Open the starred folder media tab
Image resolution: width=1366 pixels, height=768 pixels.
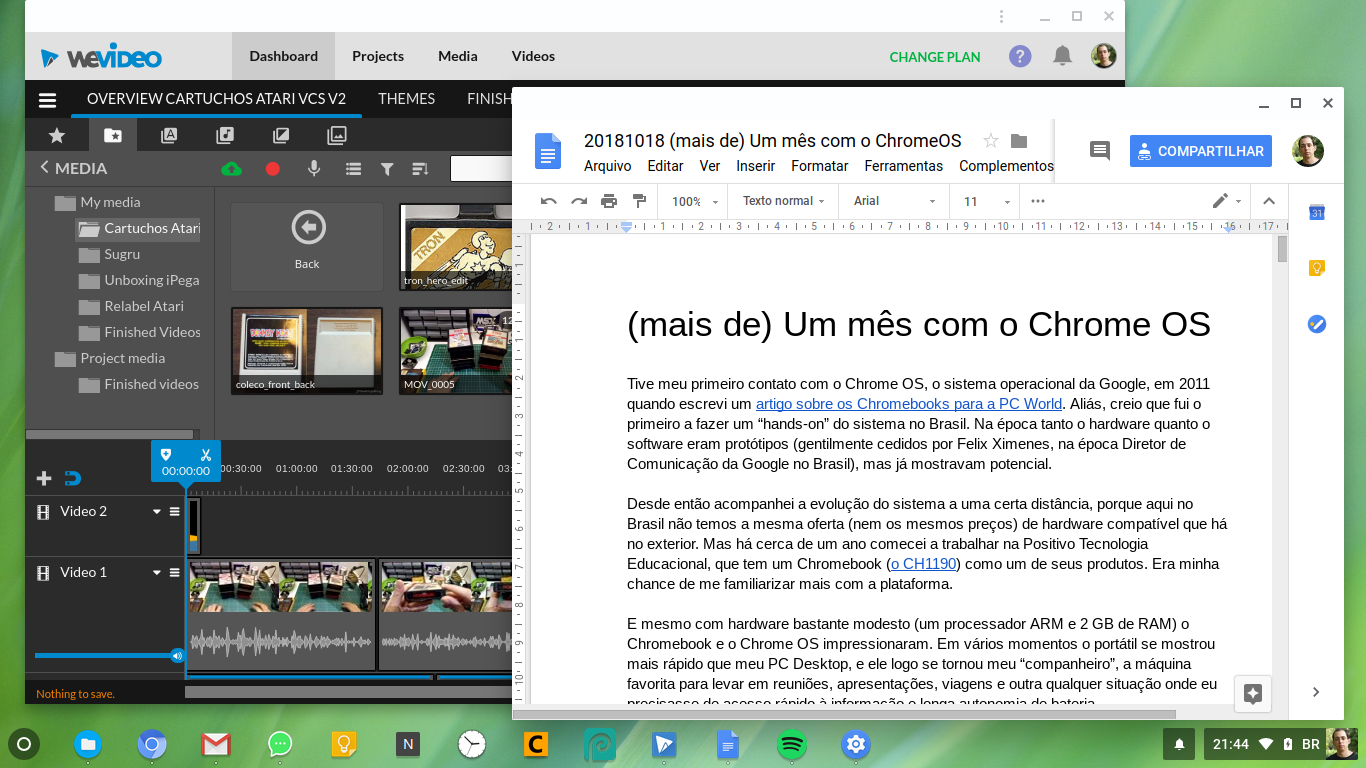click(x=113, y=135)
